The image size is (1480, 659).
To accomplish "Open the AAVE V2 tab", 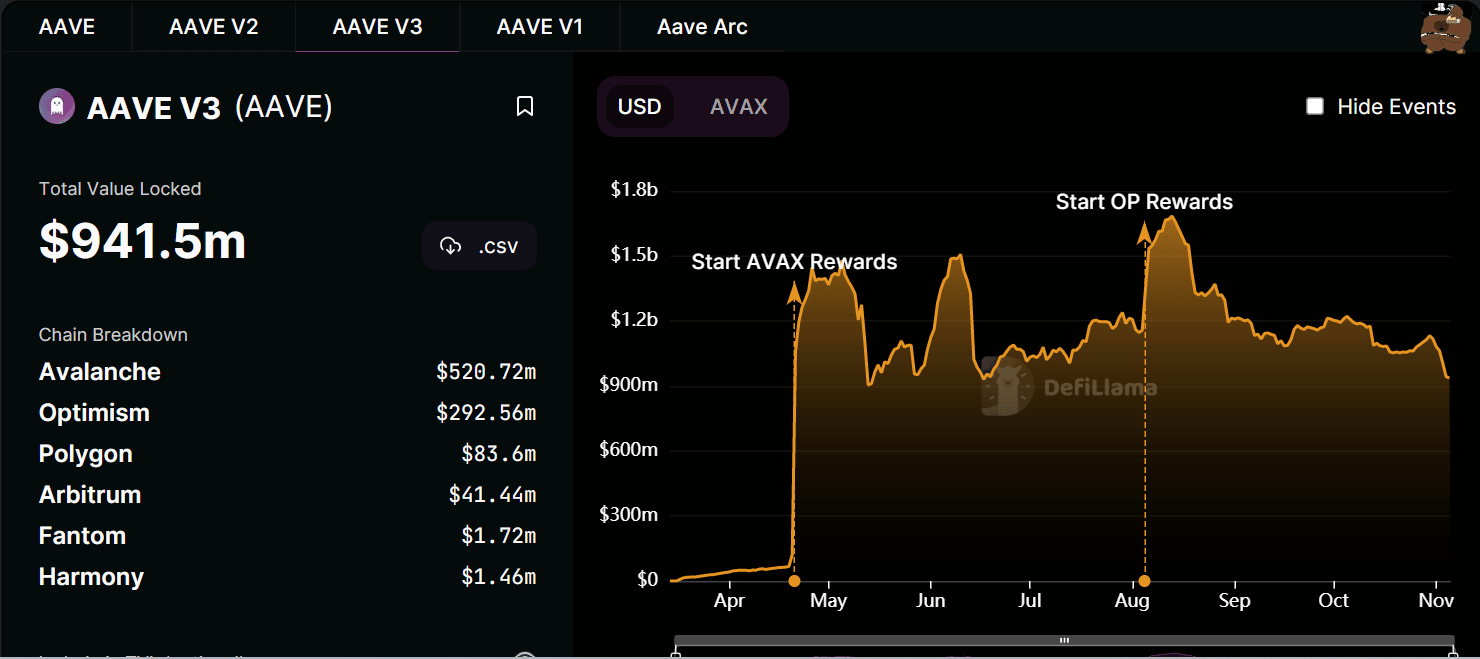I will [x=214, y=27].
